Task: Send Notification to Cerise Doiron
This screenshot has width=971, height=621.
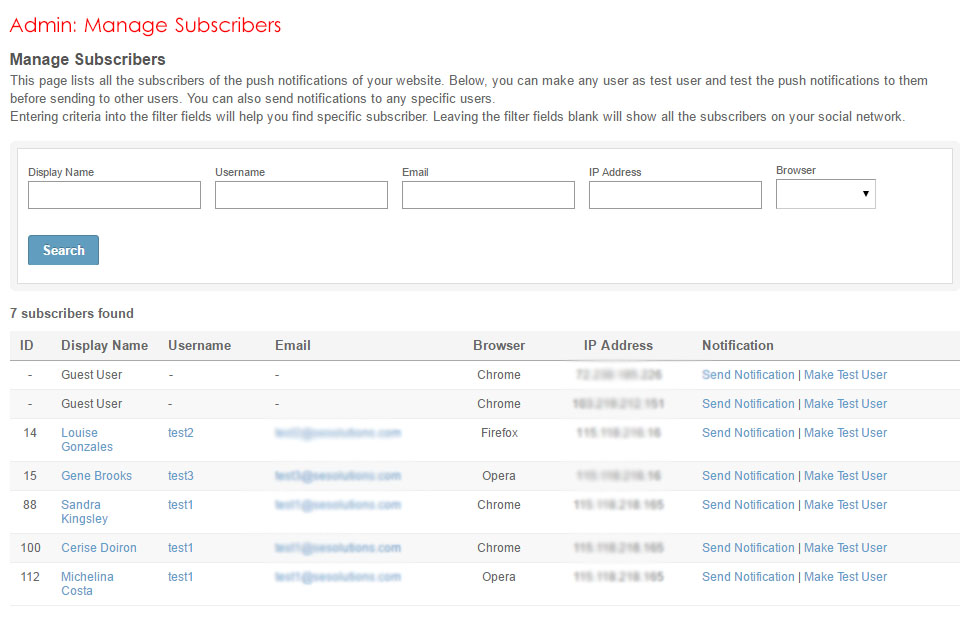Action: pyautogui.click(x=748, y=548)
